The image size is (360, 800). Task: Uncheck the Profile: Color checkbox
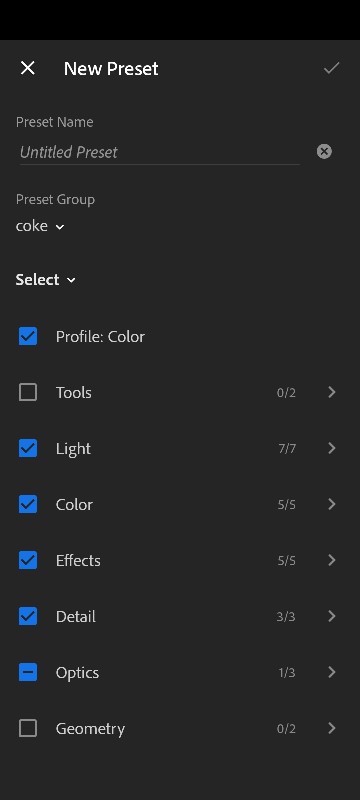28,336
